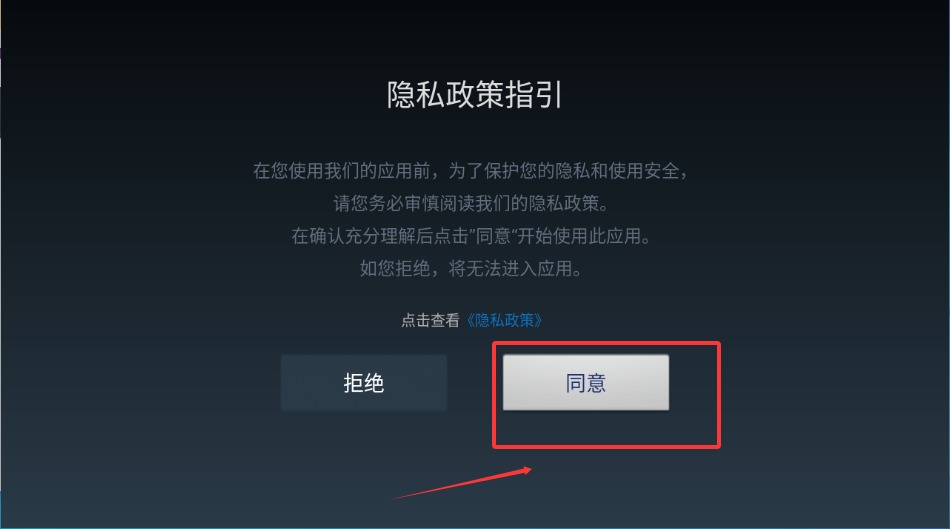Click the empty area below 同意 inside red box
950x529 pixels.
pyautogui.click(x=606, y=428)
